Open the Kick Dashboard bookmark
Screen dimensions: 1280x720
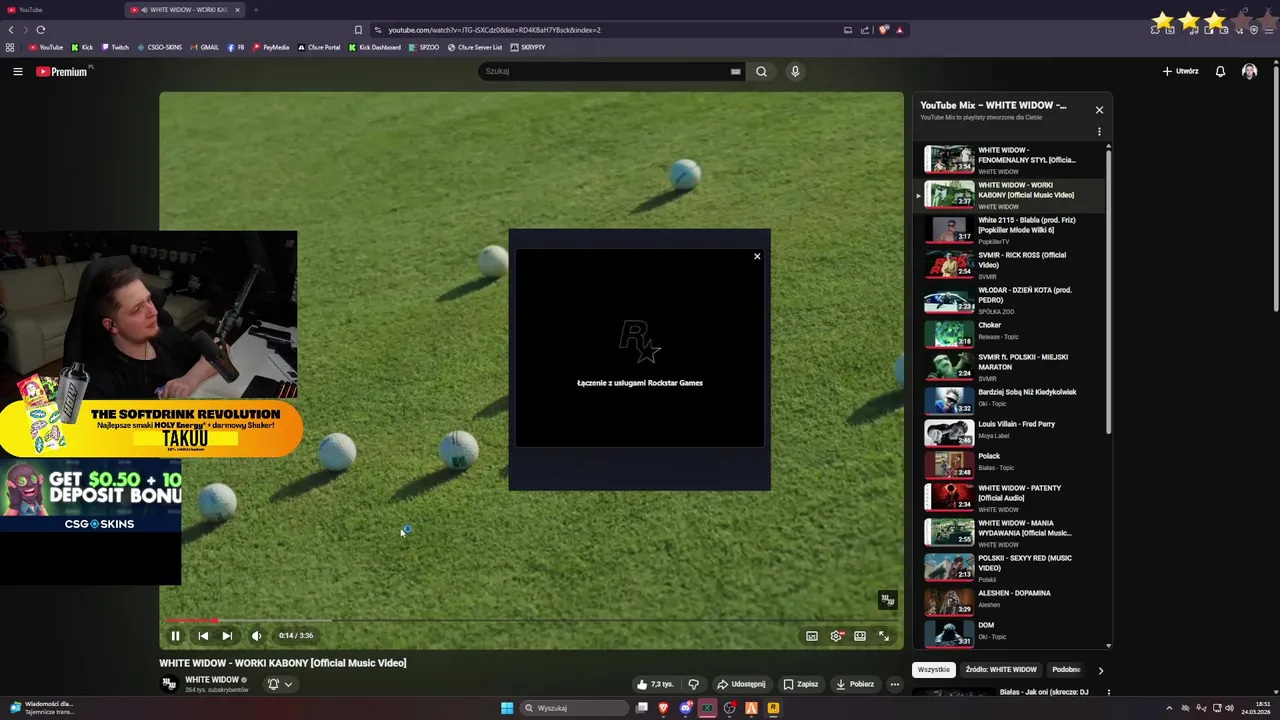pos(375,47)
